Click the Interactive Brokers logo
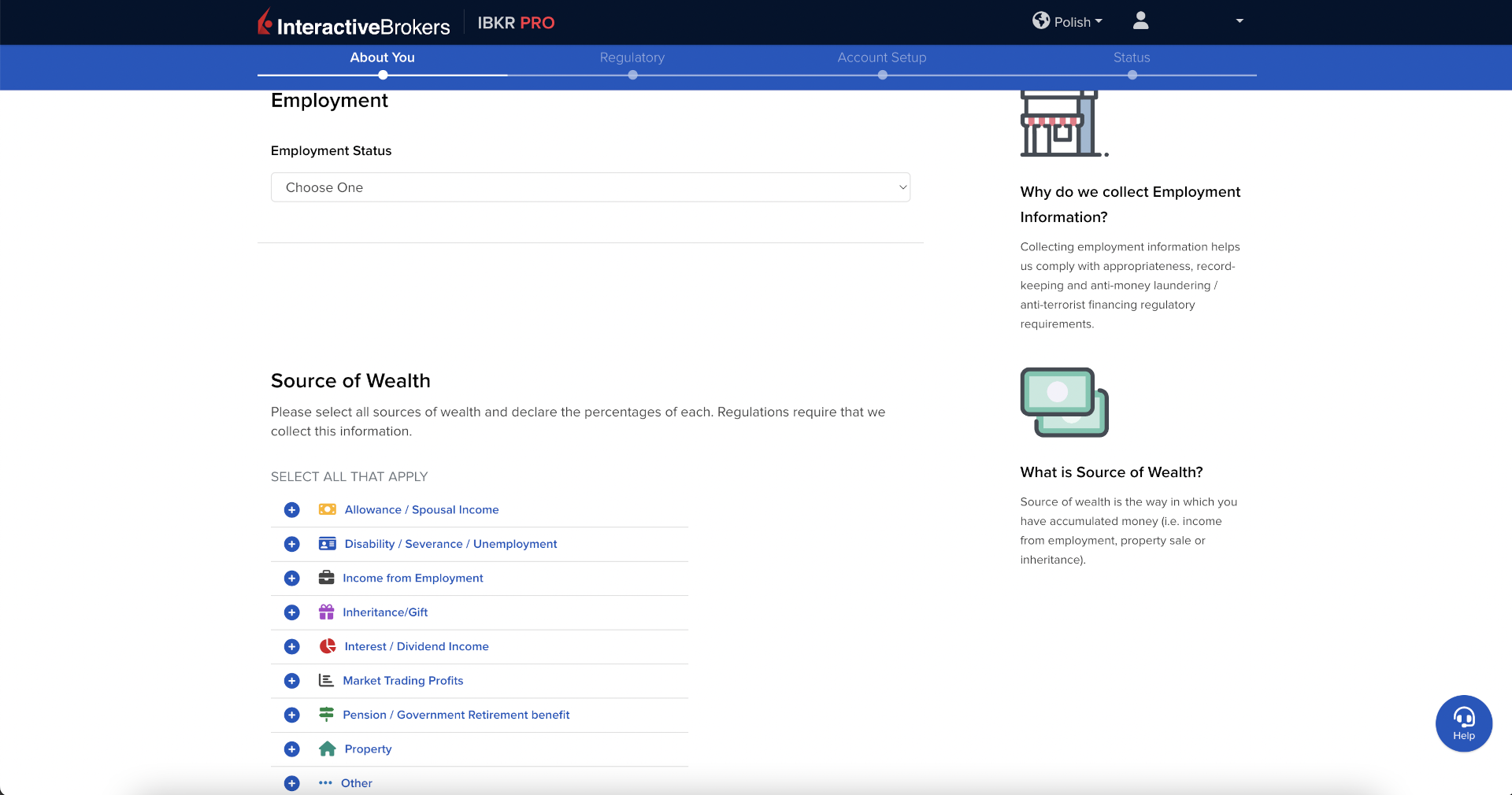Image resolution: width=1512 pixels, height=795 pixels. (354, 24)
